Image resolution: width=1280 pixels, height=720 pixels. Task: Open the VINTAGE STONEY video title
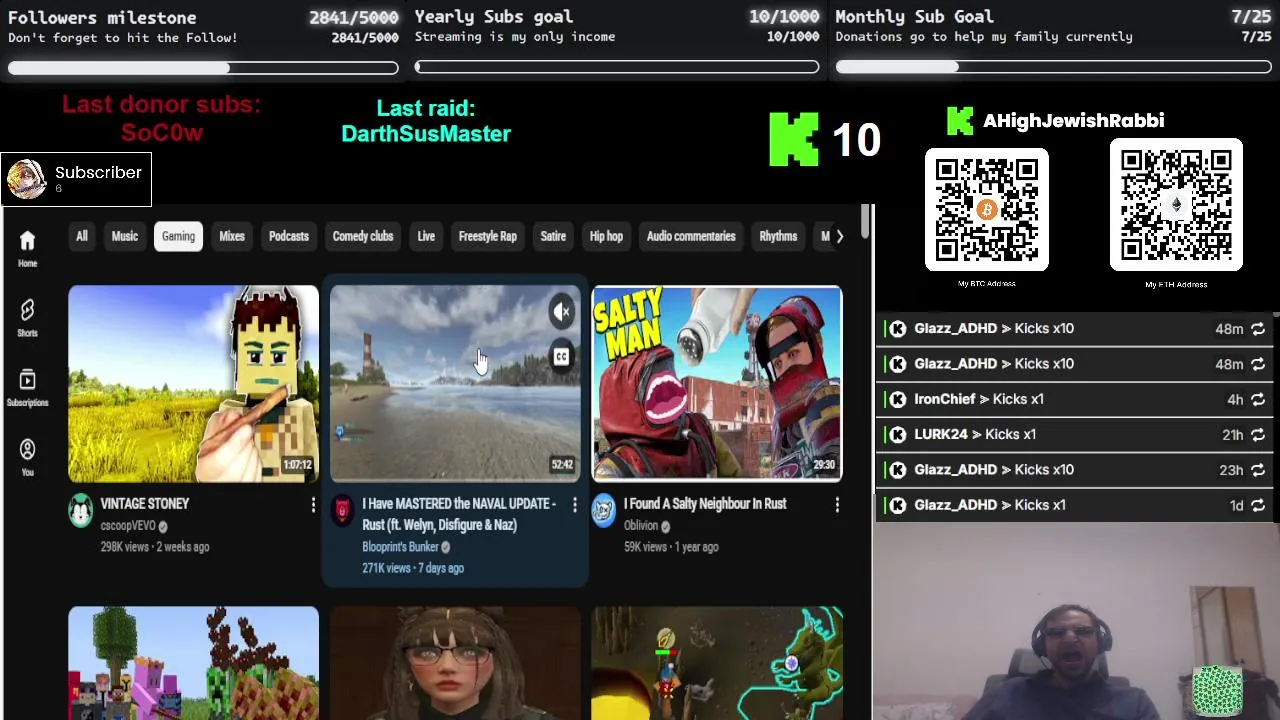tap(144, 504)
